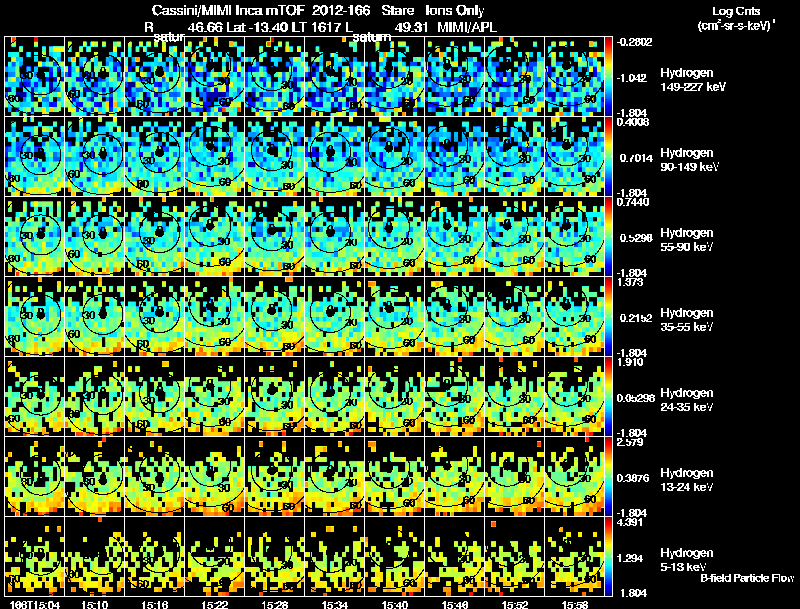Viewport: 800px width, 609px height.
Task: Click the 15:16 time axis label
Action: click(155, 605)
